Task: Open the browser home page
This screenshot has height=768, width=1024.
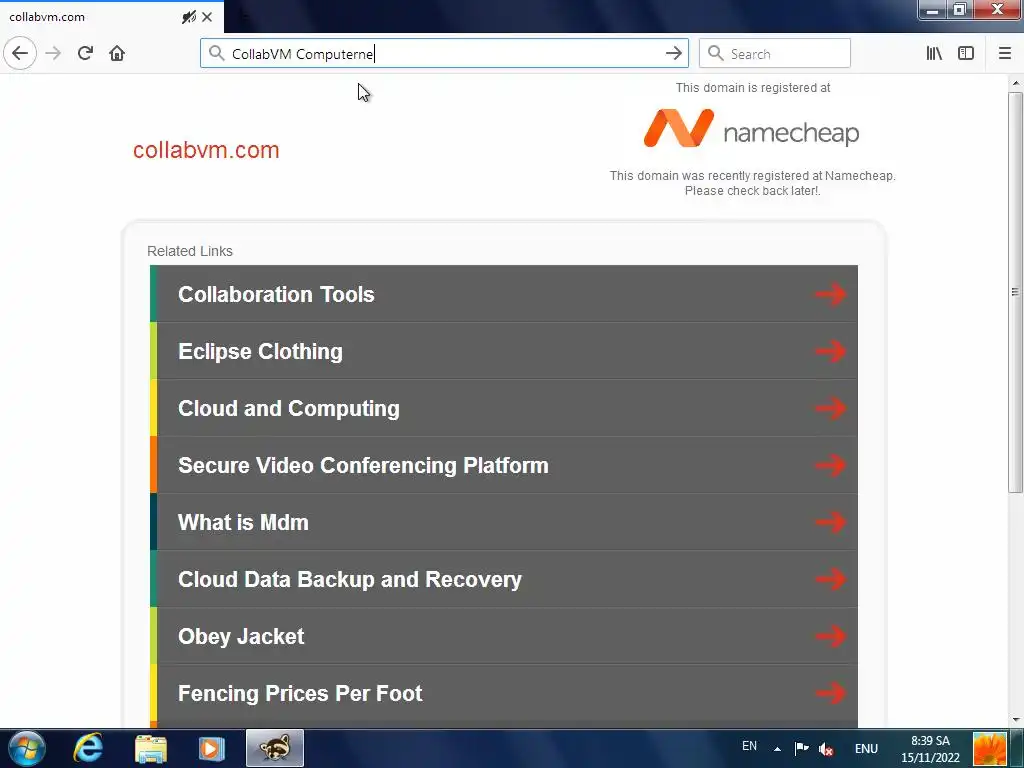Action: point(117,53)
